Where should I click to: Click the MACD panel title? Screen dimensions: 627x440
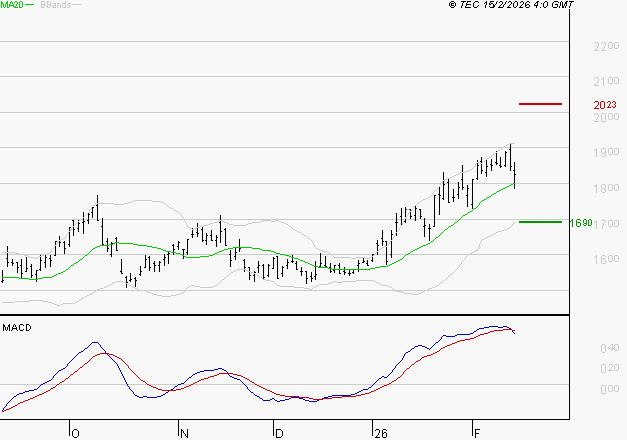tap(17, 328)
